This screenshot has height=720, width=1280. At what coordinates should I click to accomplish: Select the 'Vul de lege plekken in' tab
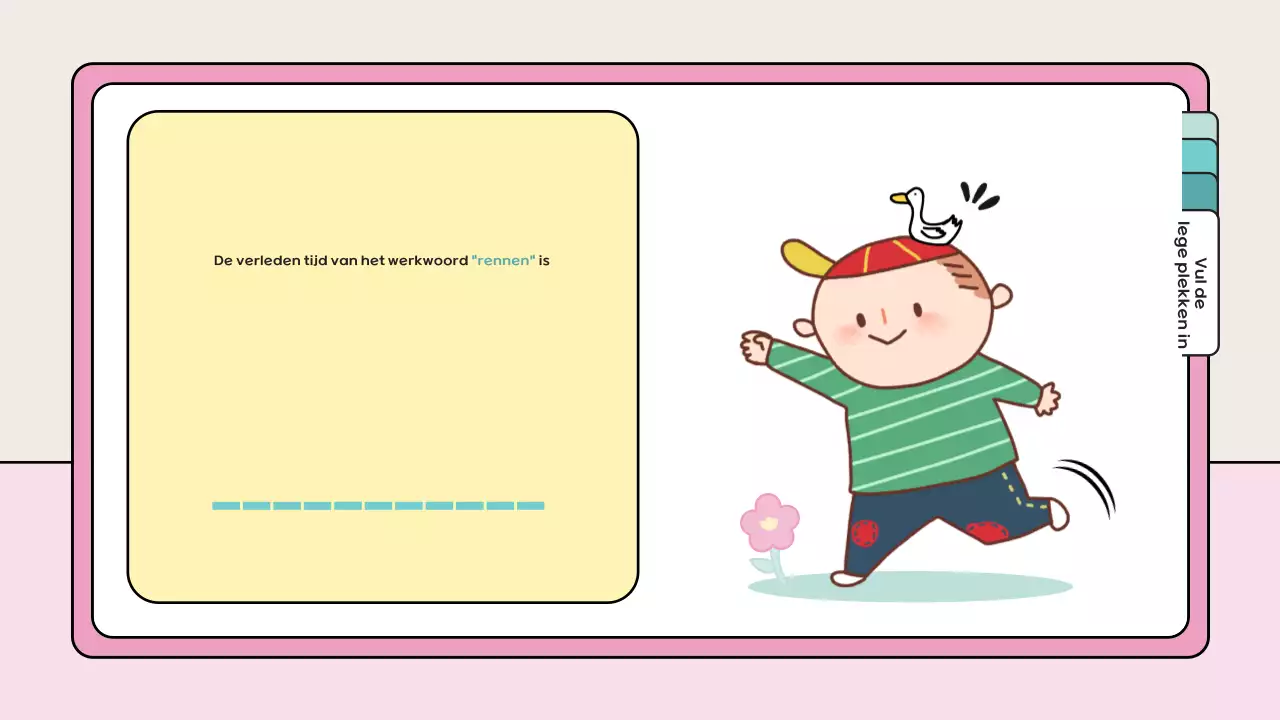click(x=1198, y=283)
